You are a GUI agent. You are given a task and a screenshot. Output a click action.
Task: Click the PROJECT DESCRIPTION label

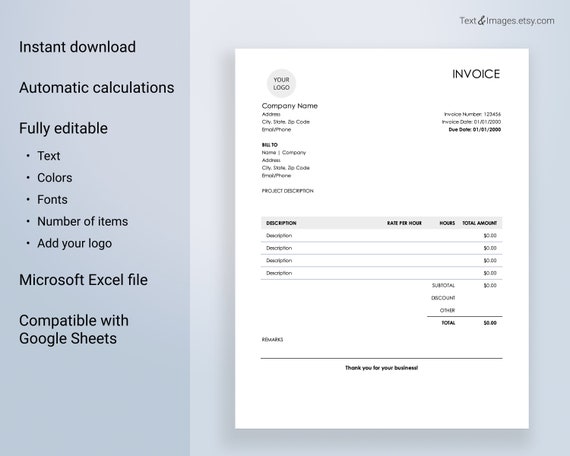288,191
